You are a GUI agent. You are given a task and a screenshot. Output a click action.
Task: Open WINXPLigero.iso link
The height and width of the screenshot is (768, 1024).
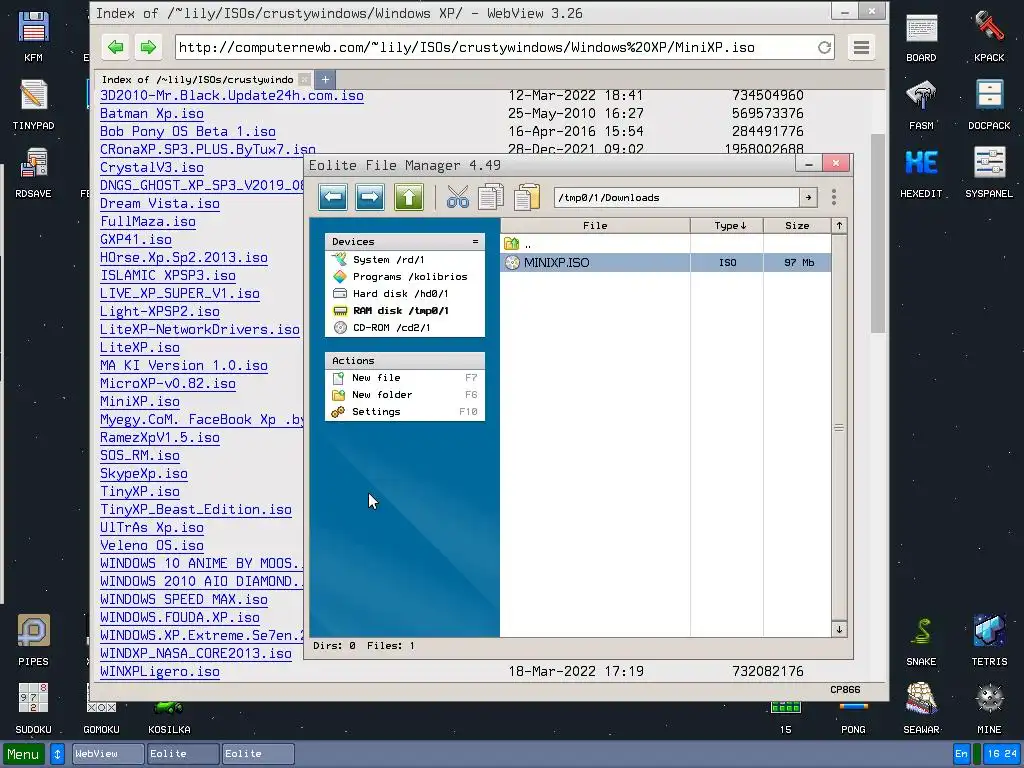point(159,671)
